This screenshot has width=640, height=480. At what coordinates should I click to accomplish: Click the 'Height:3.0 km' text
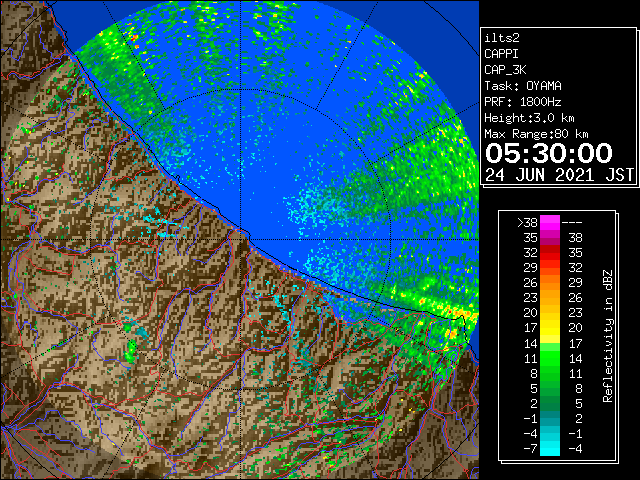pyautogui.click(x=529, y=118)
